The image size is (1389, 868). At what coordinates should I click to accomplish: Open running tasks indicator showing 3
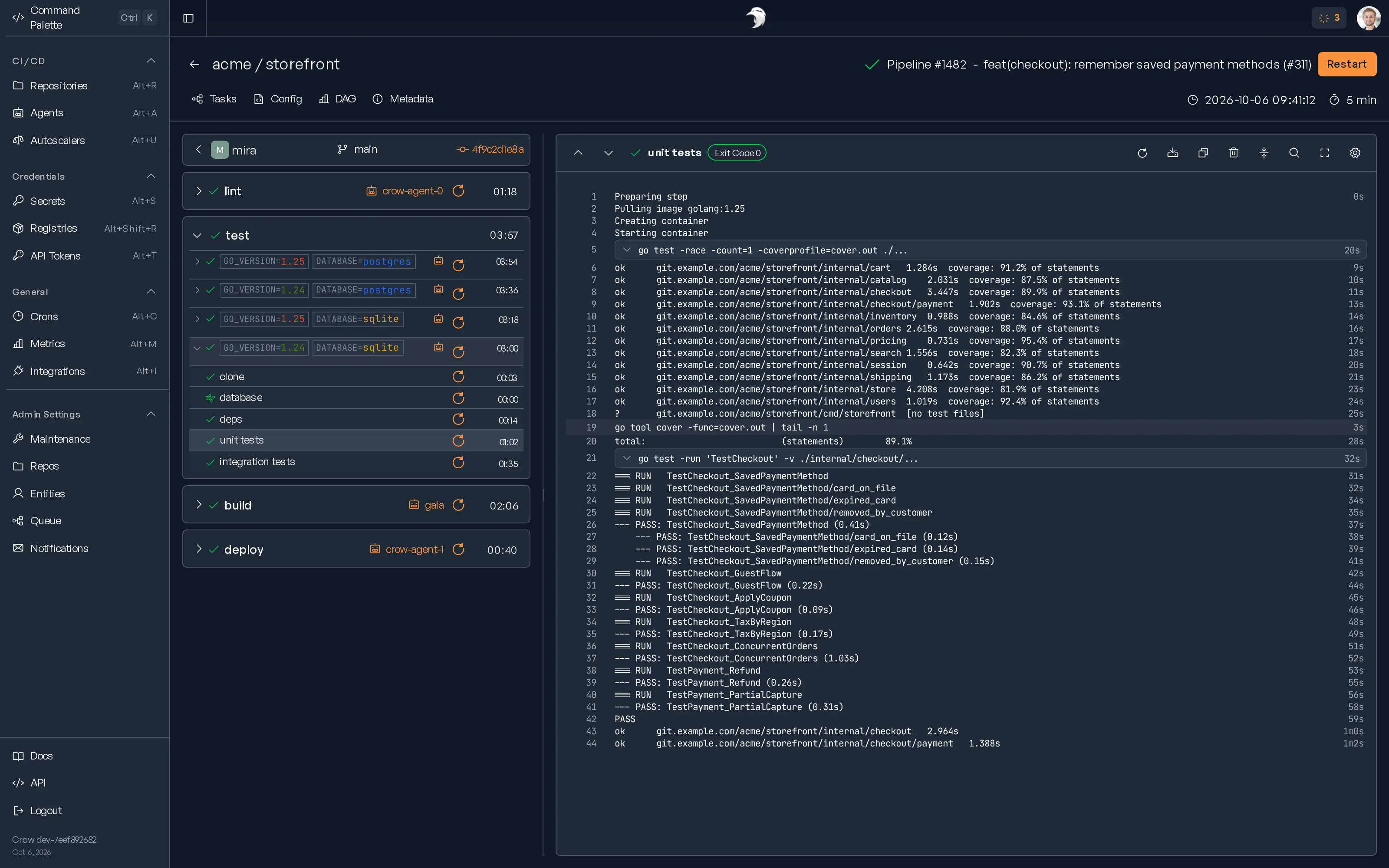[x=1329, y=18]
